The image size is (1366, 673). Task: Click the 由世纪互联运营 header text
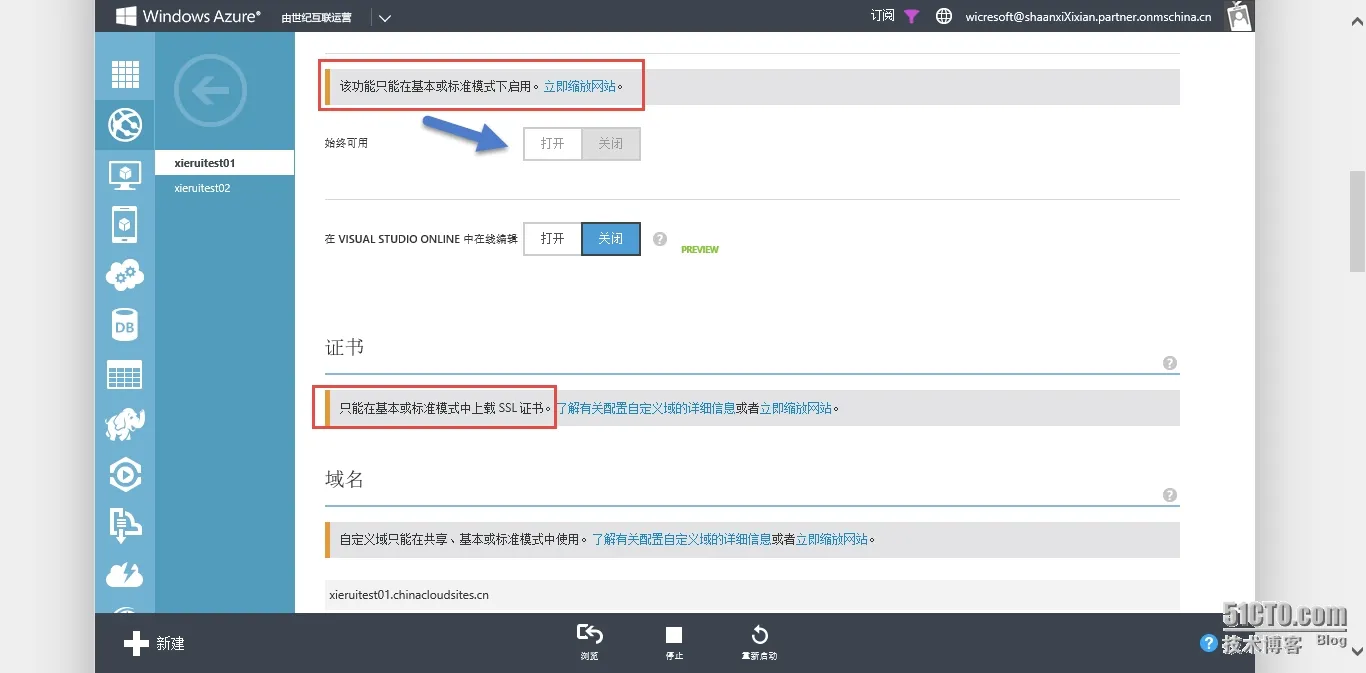(x=317, y=17)
